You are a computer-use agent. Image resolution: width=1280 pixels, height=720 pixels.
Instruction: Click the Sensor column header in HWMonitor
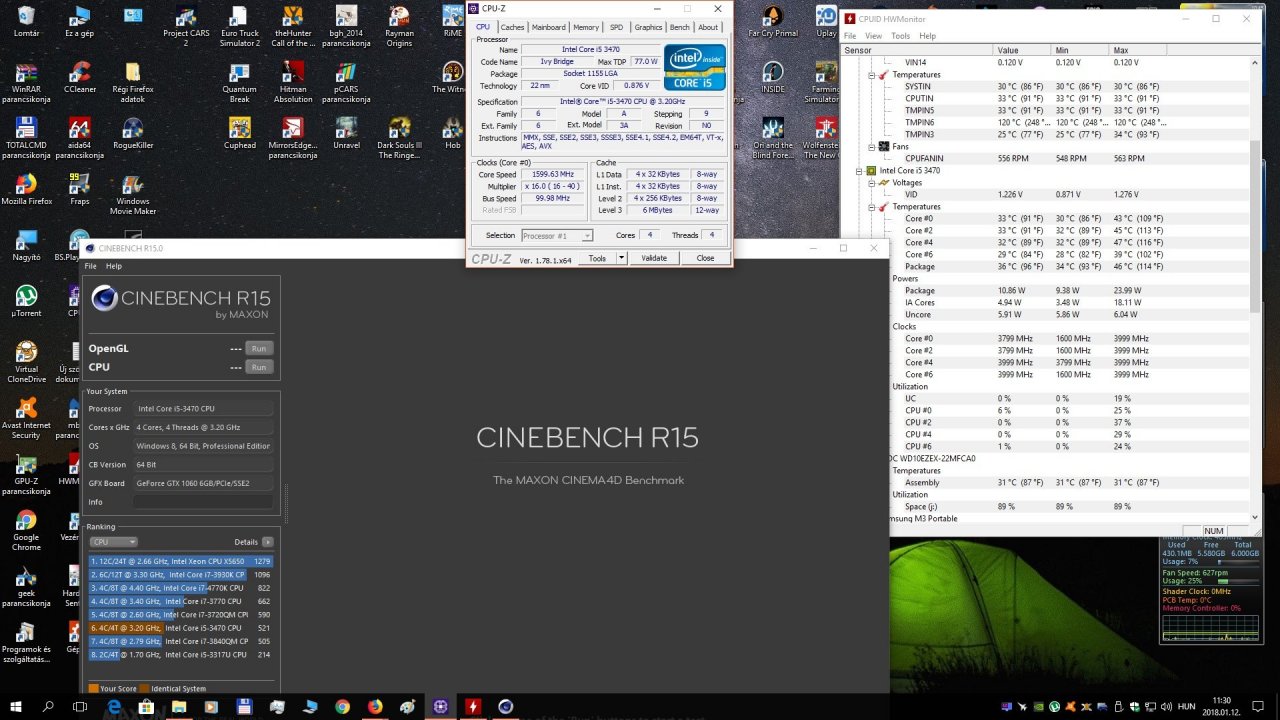pyautogui.click(x=917, y=50)
